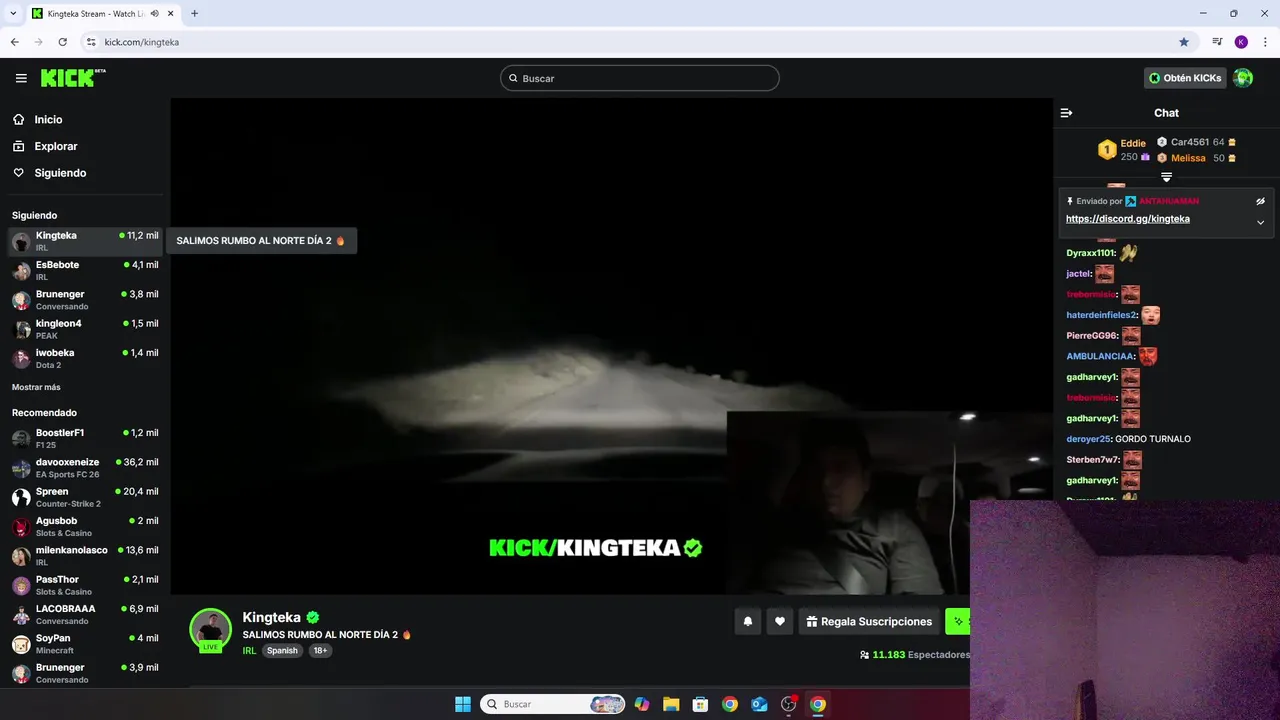This screenshot has width=1280, height=720.
Task: Click Melissa in the gift leaderboard
Action: 1188,158
